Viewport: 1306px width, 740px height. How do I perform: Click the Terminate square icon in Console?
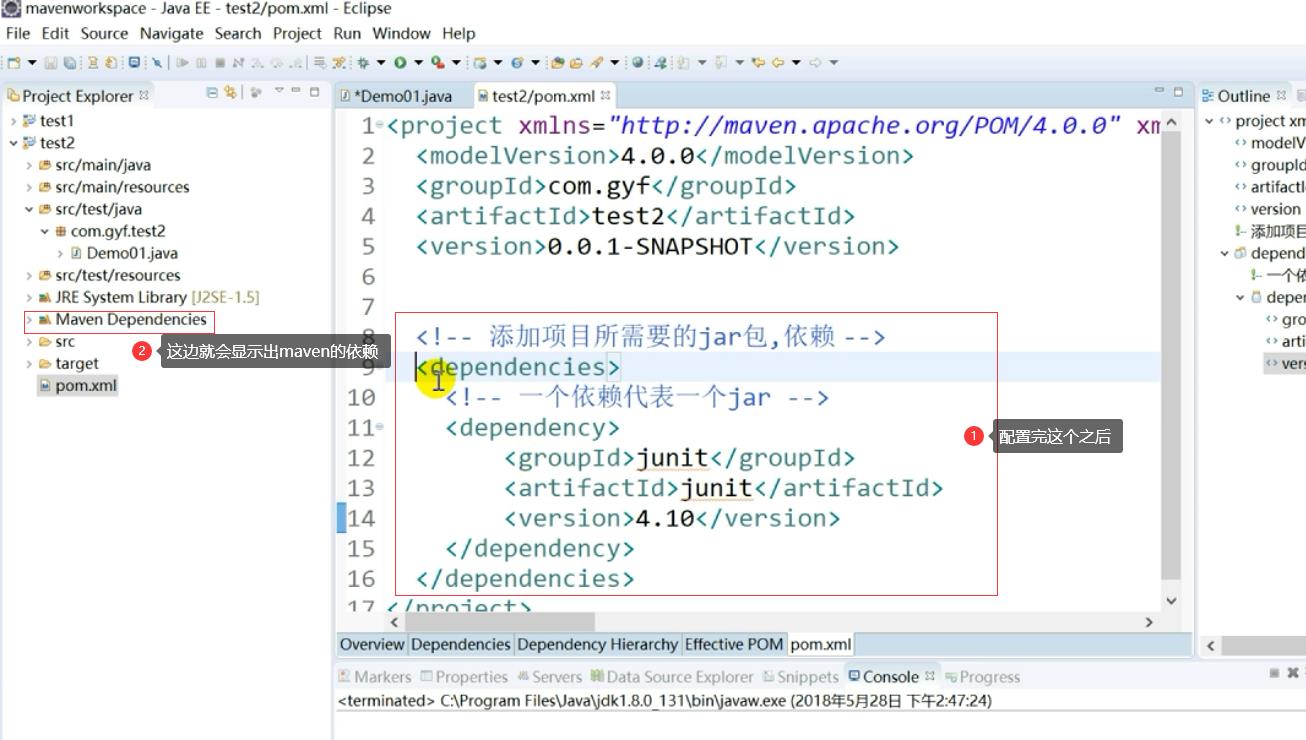(x=1275, y=674)
